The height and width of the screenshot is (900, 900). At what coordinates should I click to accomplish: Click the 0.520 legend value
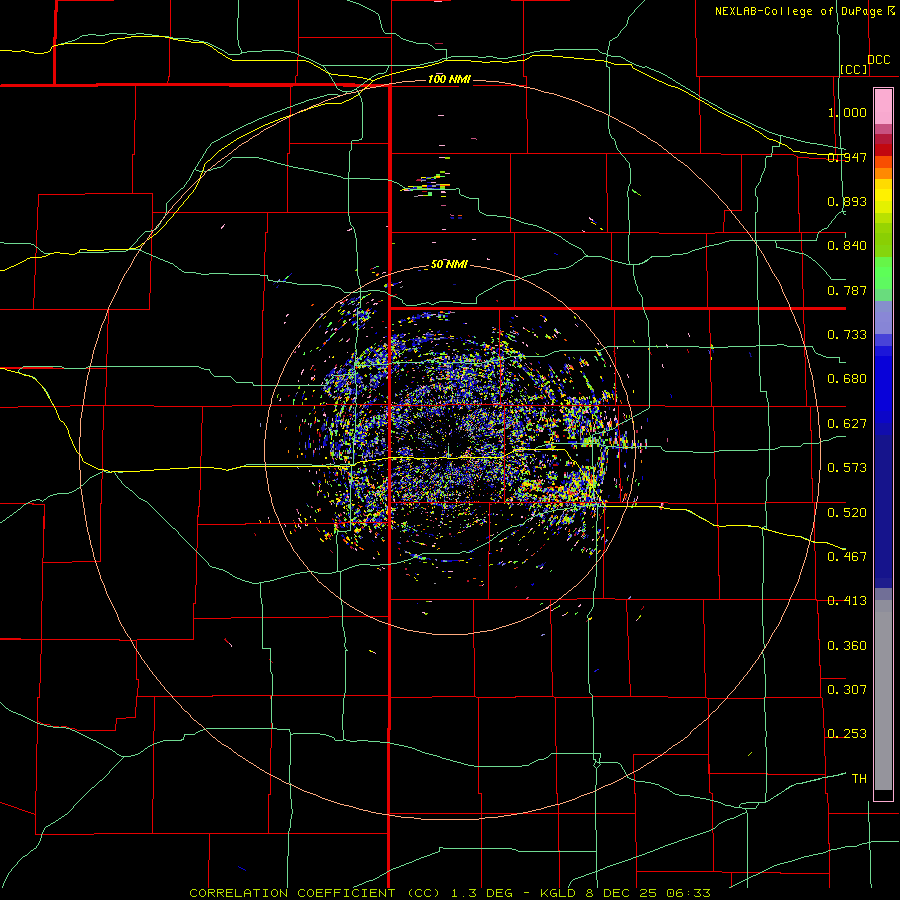(x=847, y=513)
